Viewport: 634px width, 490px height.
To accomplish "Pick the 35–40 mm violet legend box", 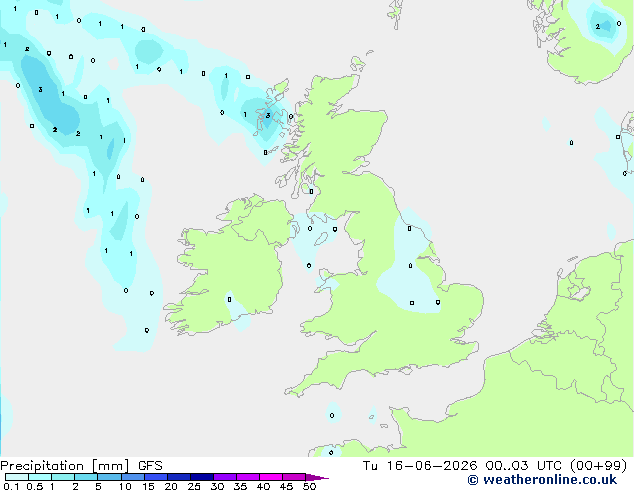I will click(x=247, y=477).
